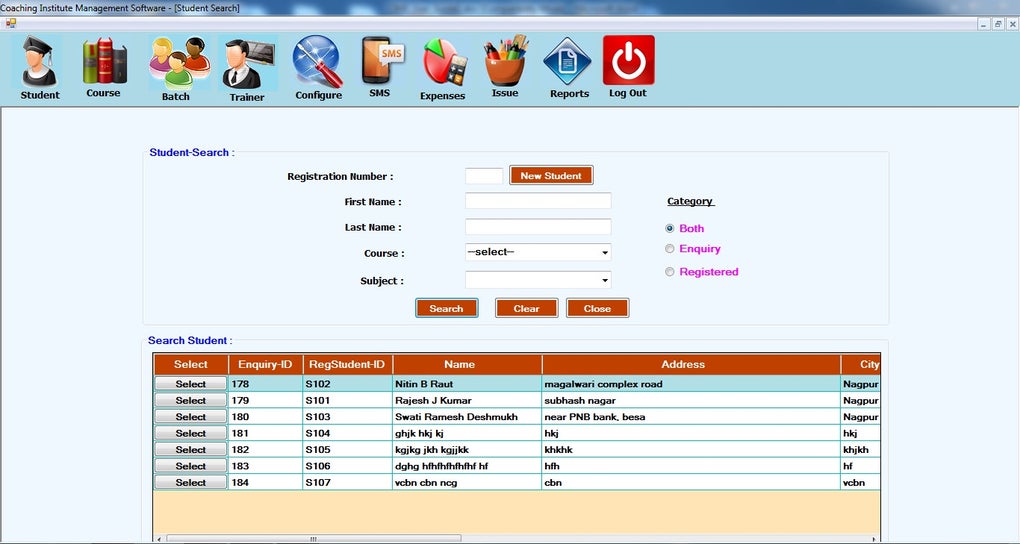1020x544 pixels.
Task: Minimize the inner Student Search window
Action: point(984,24)
